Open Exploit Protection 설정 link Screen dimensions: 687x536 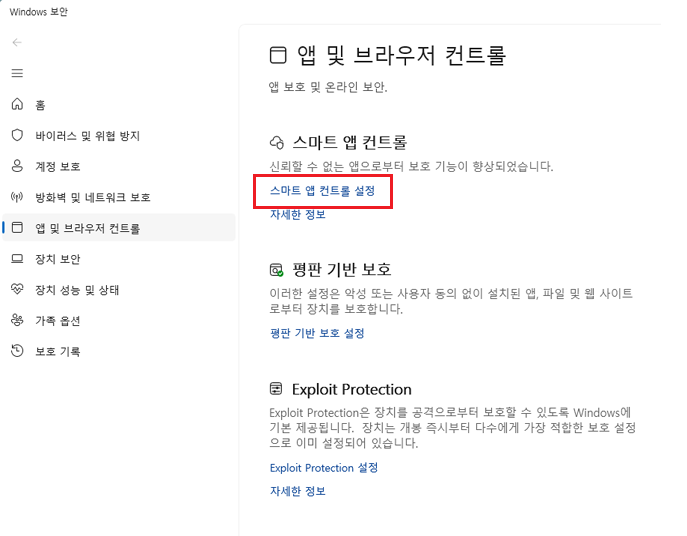coord(324,468)
